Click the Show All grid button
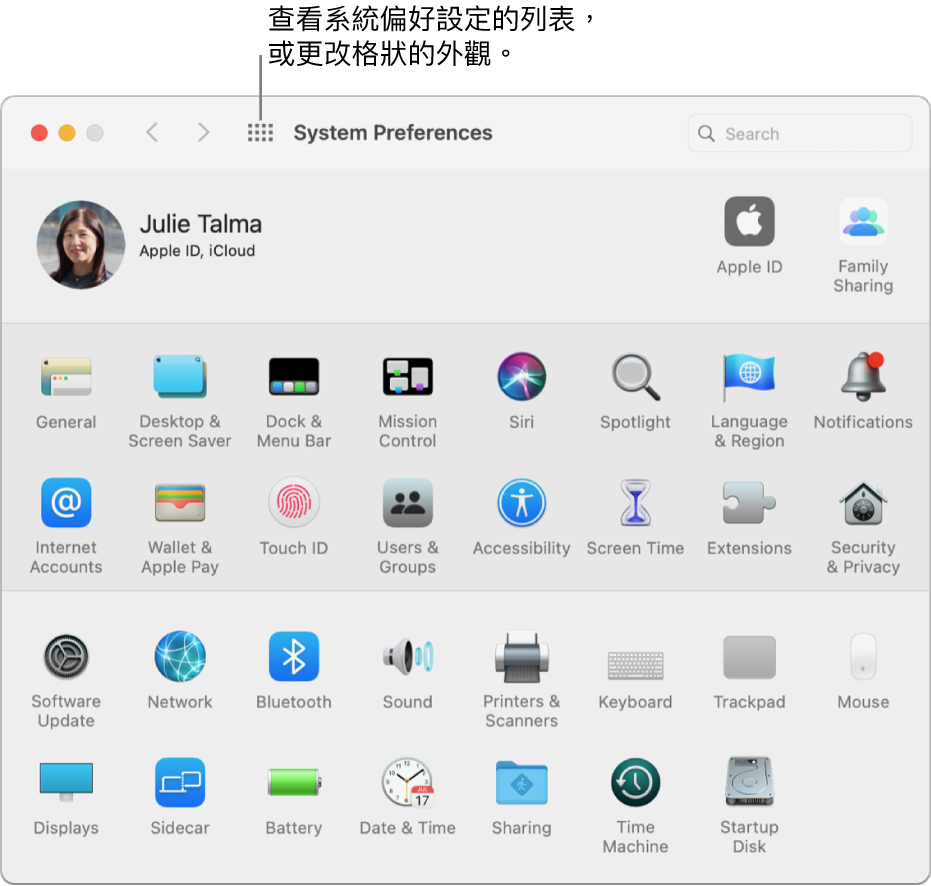Screen dimensions: 931x886 [x=260, y=132]
